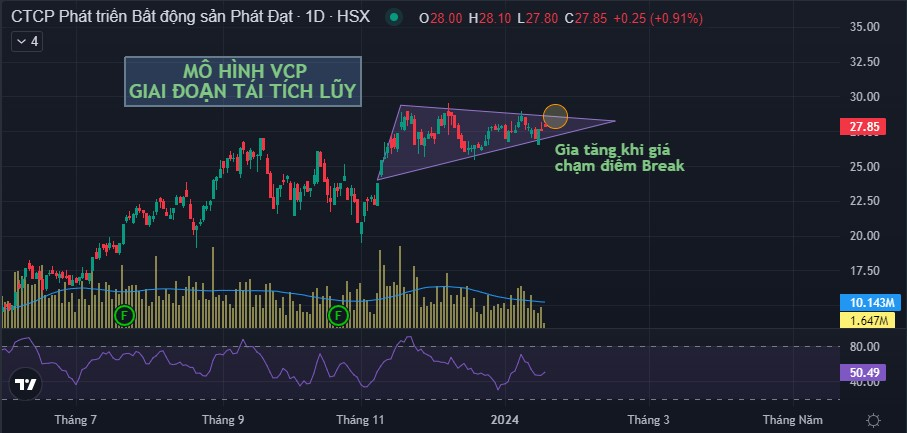The height and width of the screenshot is (433, 907).
Task: Click the 2024 date axis label
Action: tap(503, 420)
